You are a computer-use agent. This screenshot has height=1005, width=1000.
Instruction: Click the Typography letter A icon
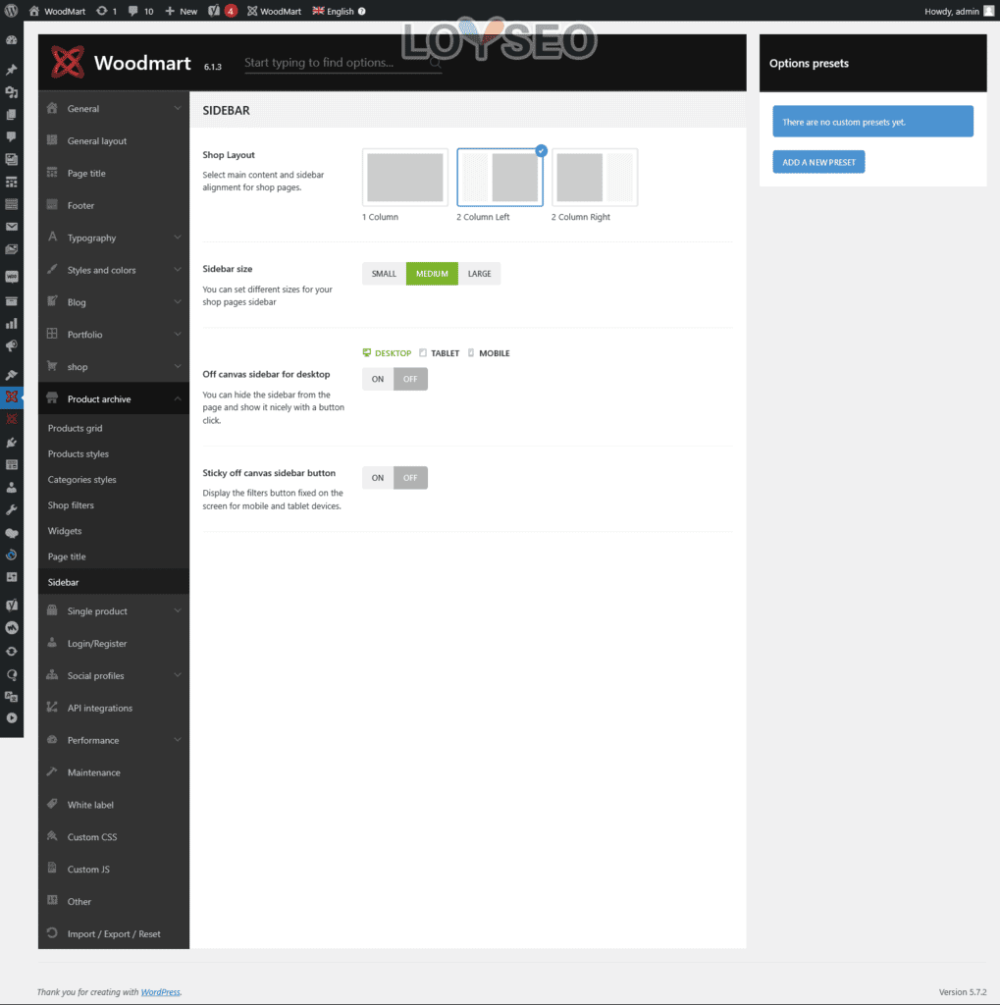tap(52, 237)
